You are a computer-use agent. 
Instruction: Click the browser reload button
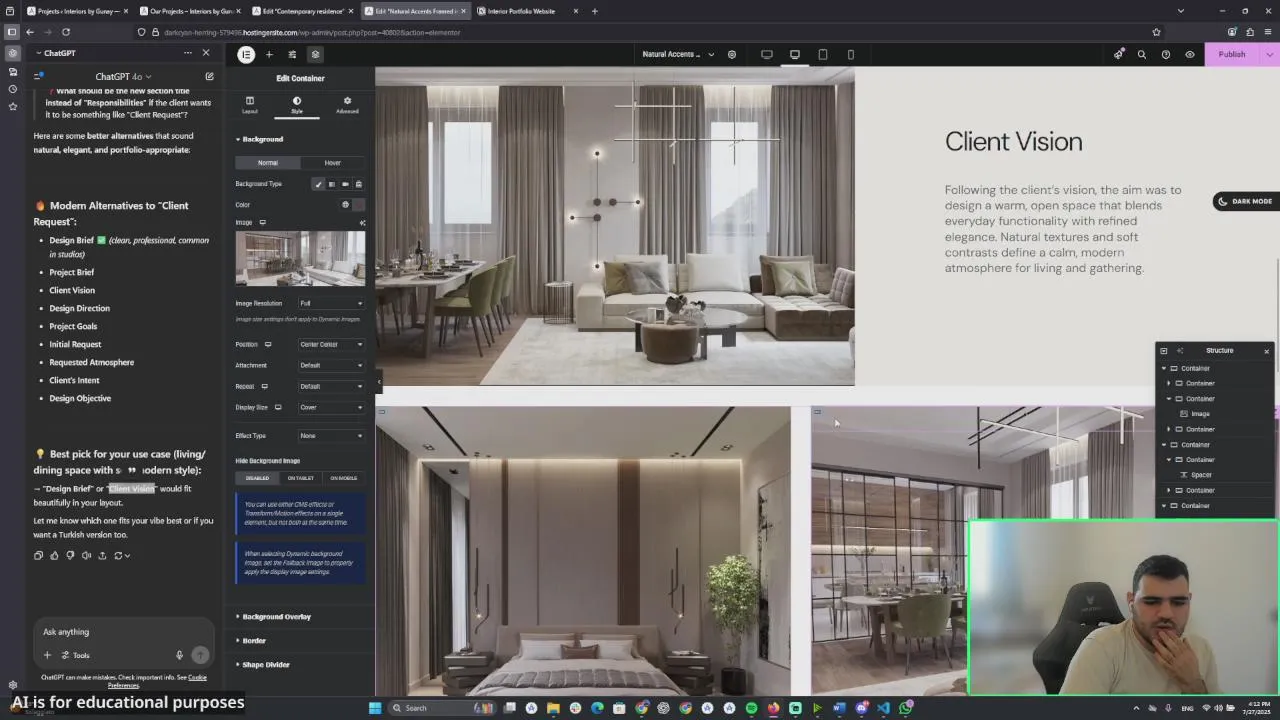[x=66, y=32]
